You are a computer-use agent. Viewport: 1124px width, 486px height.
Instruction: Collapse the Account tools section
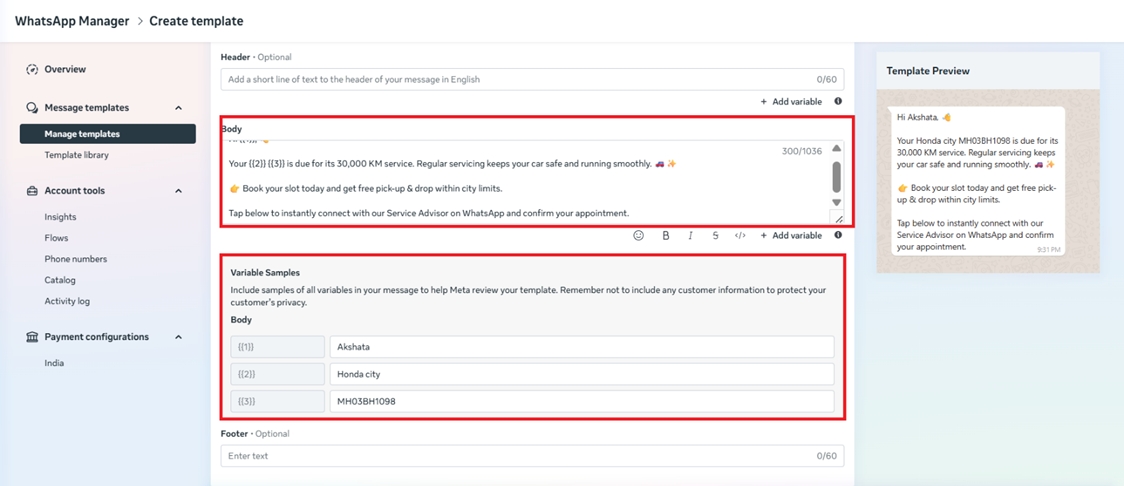click(178, 191)
